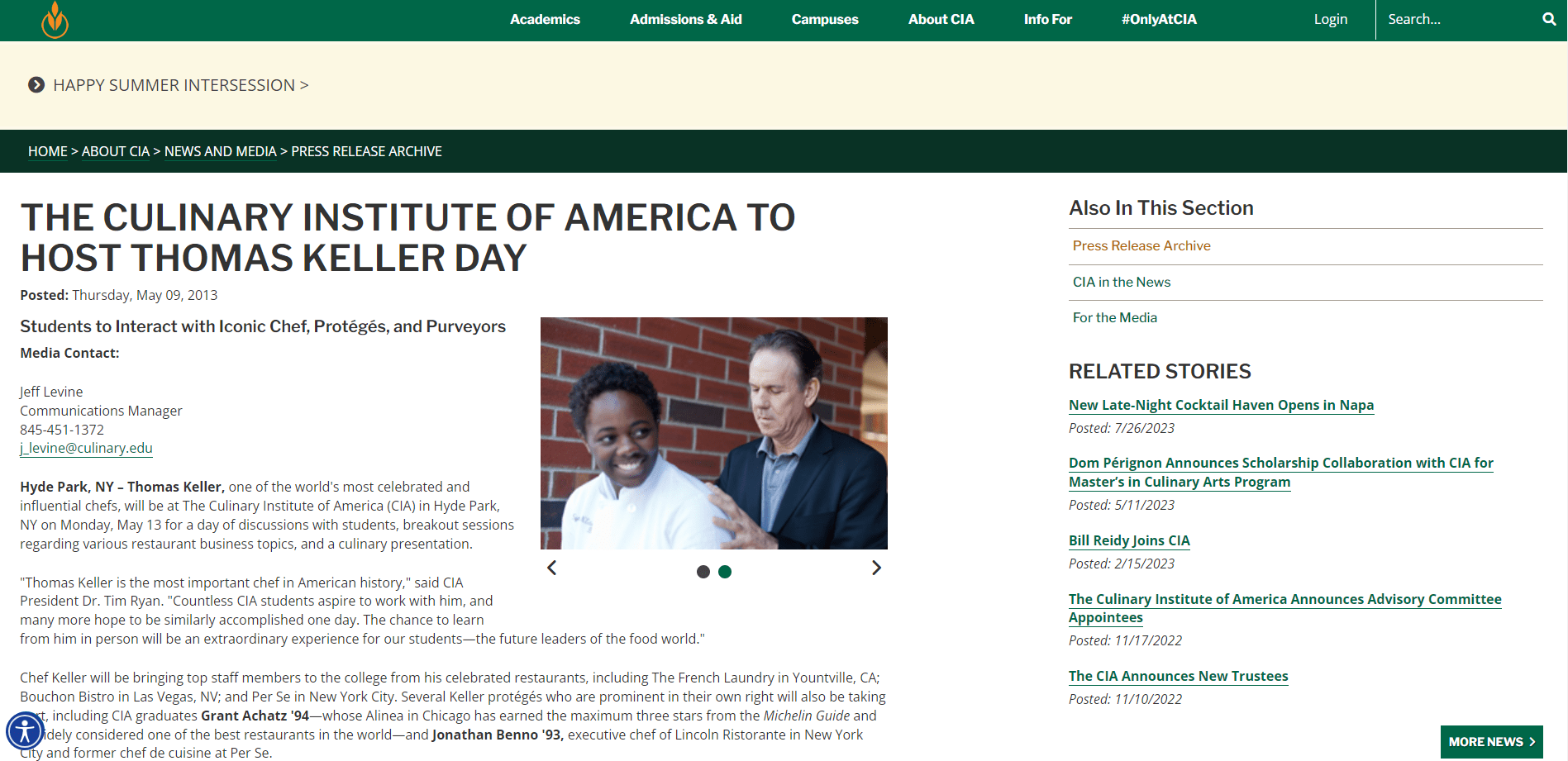This screenshot has height=761, width=1568.
Task: Click the CIA flame logo
Action: click(x=55, y=20)
